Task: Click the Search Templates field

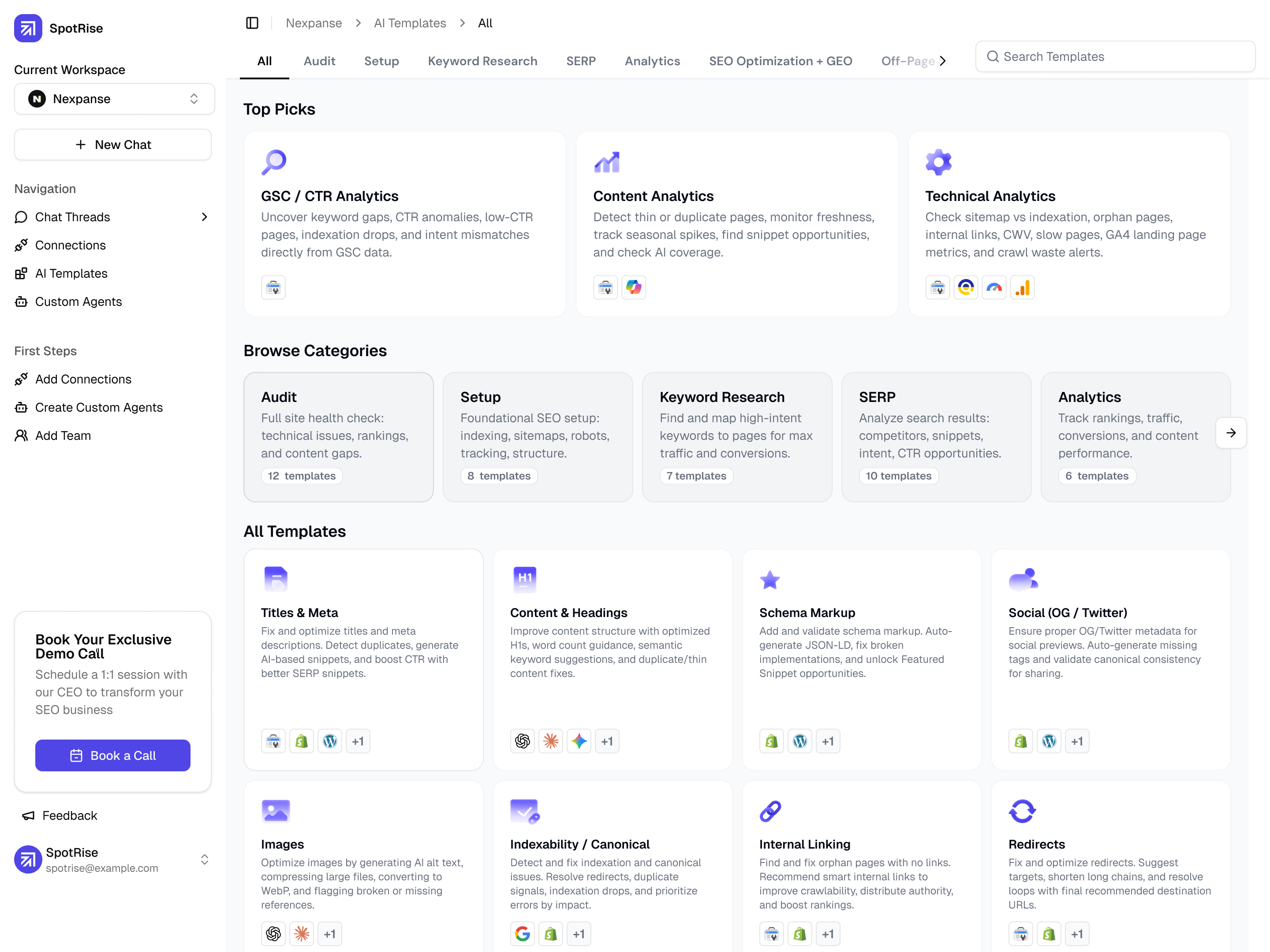Action: 1115,56
